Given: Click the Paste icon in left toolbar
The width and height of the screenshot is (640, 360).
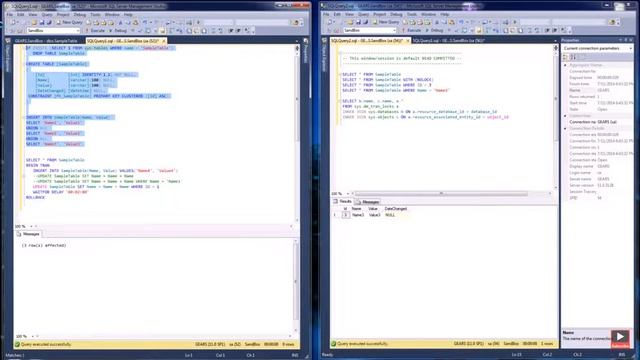Looking at the screenshot, I should coord(135,22).
